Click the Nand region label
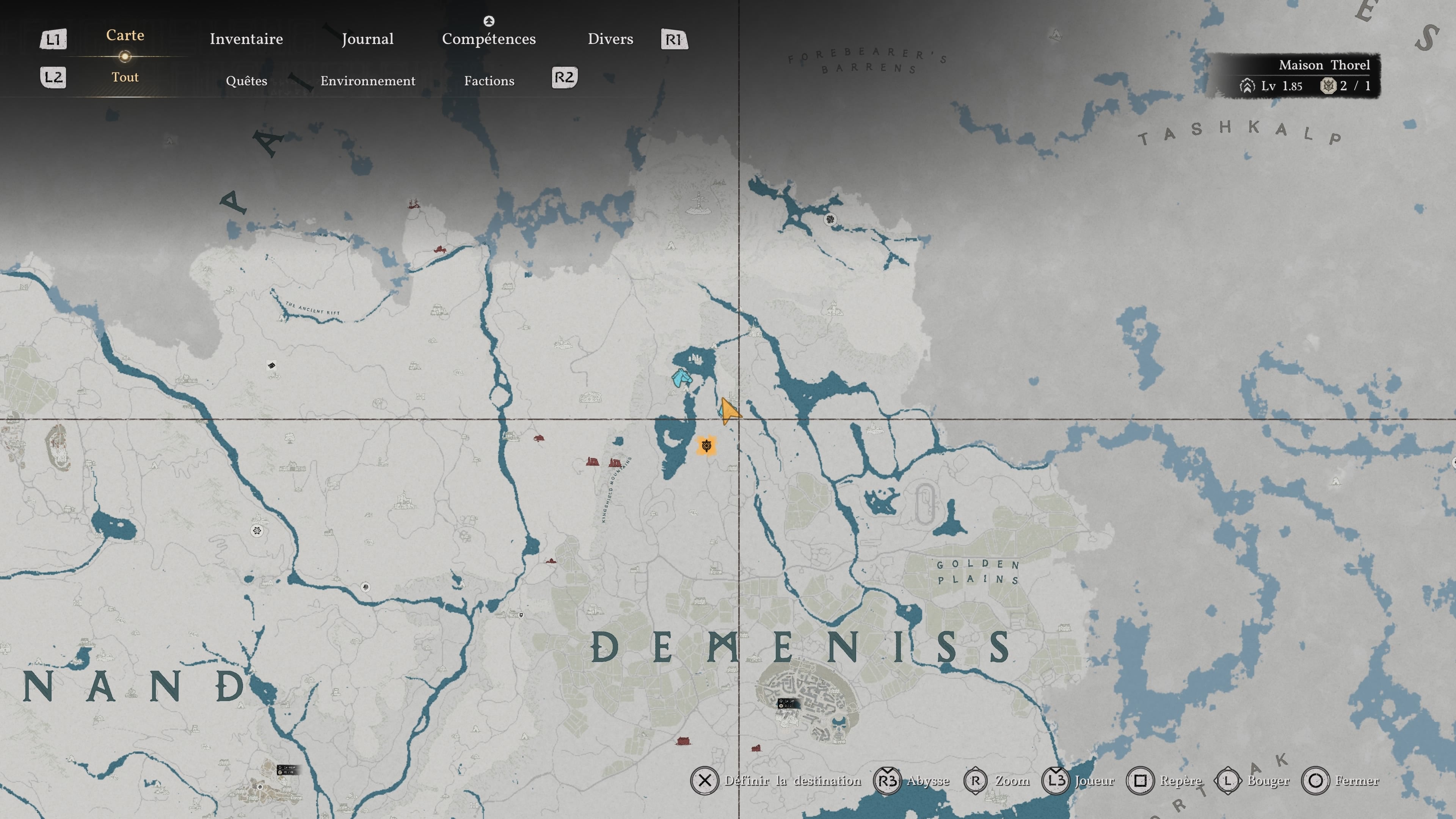This screenshot has width=1456, height=819. (134, 686)
